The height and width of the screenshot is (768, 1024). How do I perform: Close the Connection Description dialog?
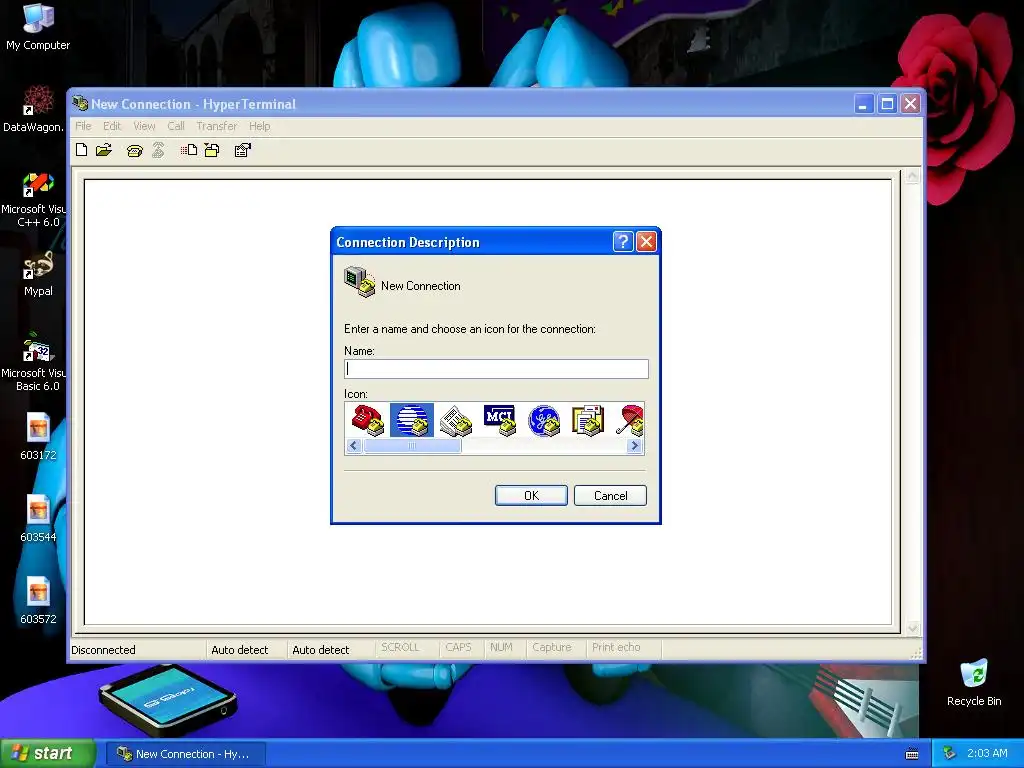pos(647,242)
